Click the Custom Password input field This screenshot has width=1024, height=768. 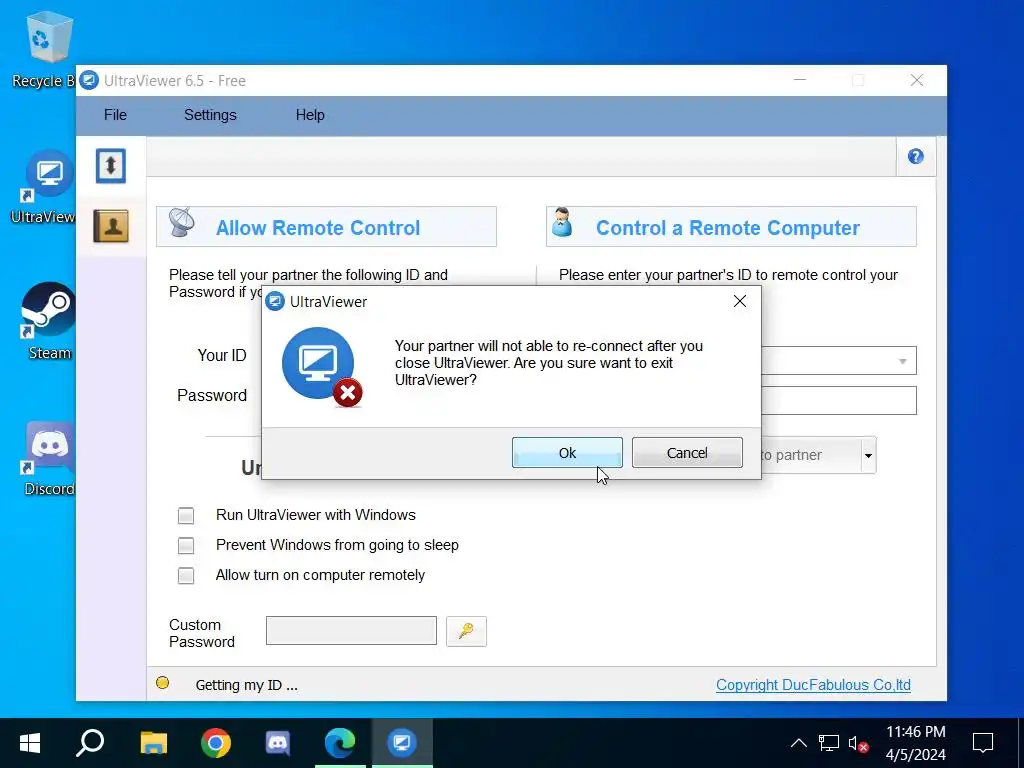click(x=351, y=631)
